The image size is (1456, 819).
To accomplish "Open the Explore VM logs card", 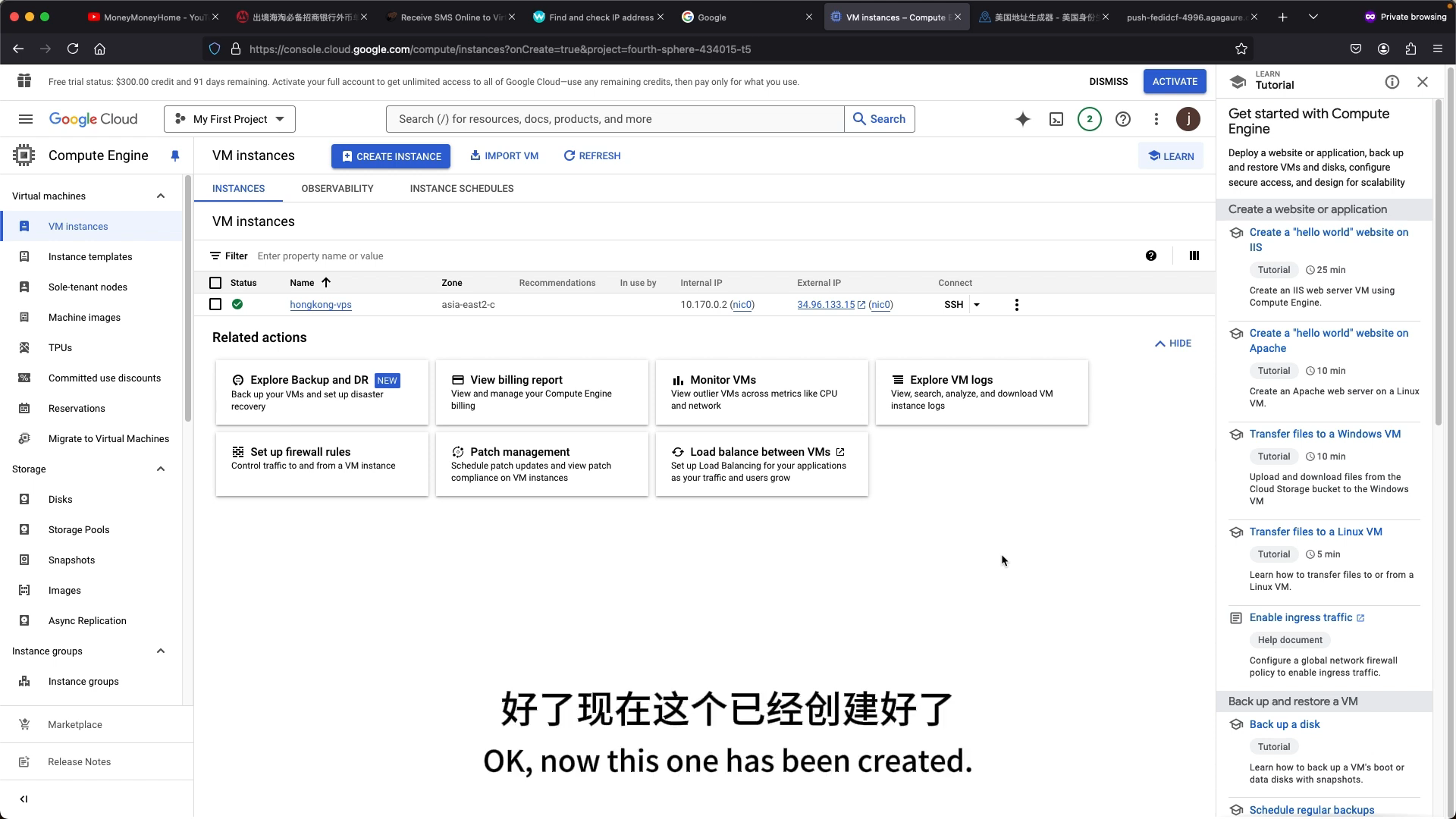I will (x=982, y=392).
